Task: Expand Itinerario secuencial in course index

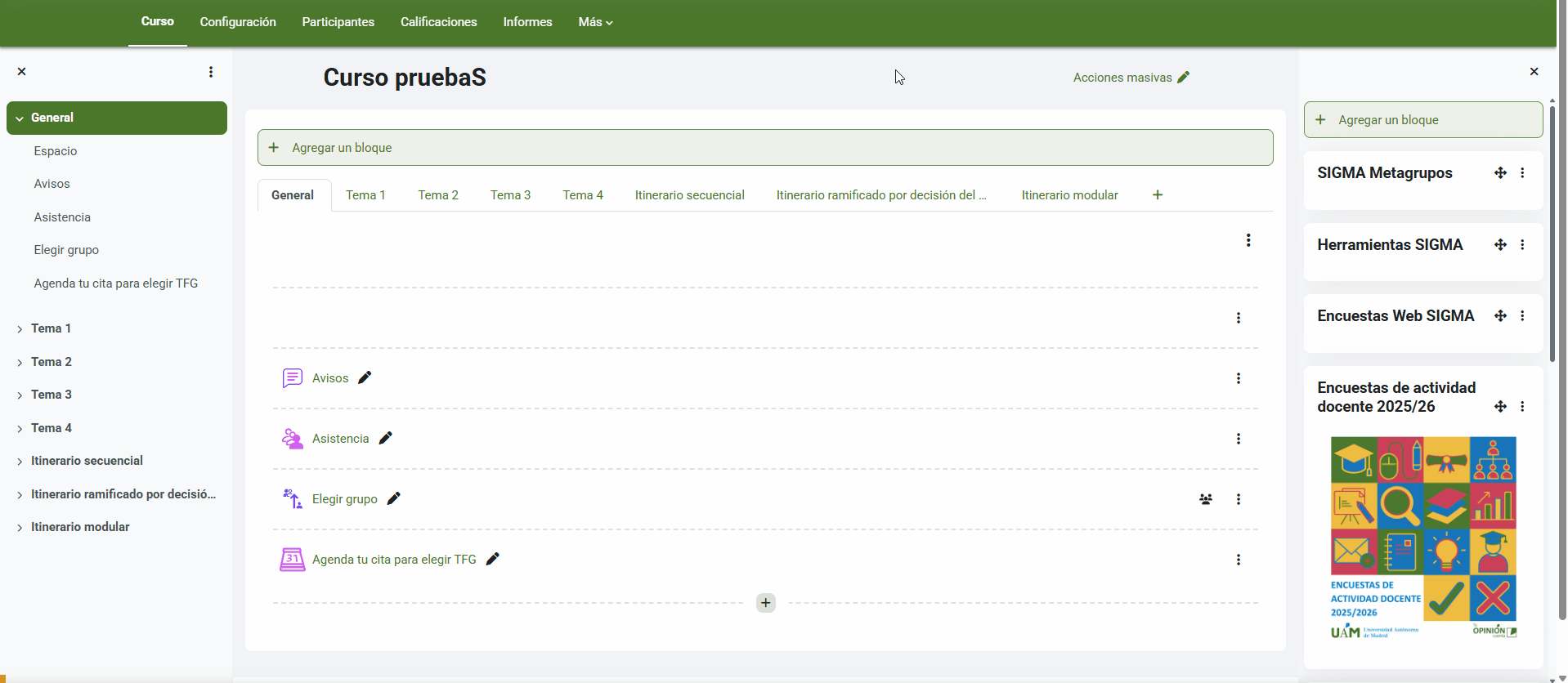Action: (x=20, y=462)
